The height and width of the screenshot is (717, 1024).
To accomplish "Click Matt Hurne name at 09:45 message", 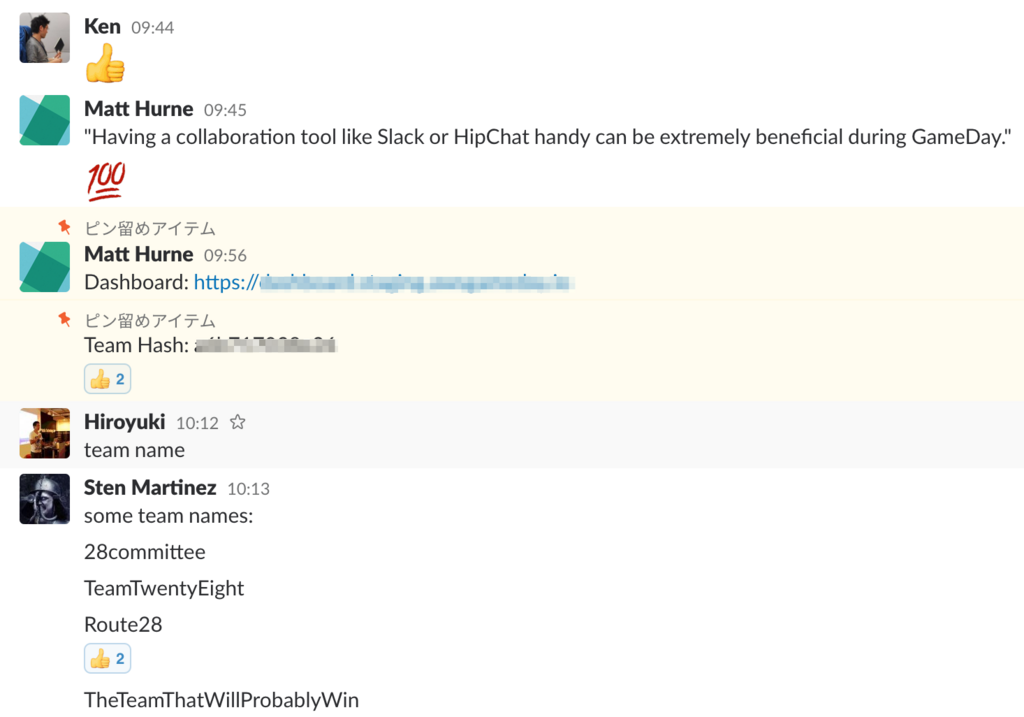I will point(139,108).
